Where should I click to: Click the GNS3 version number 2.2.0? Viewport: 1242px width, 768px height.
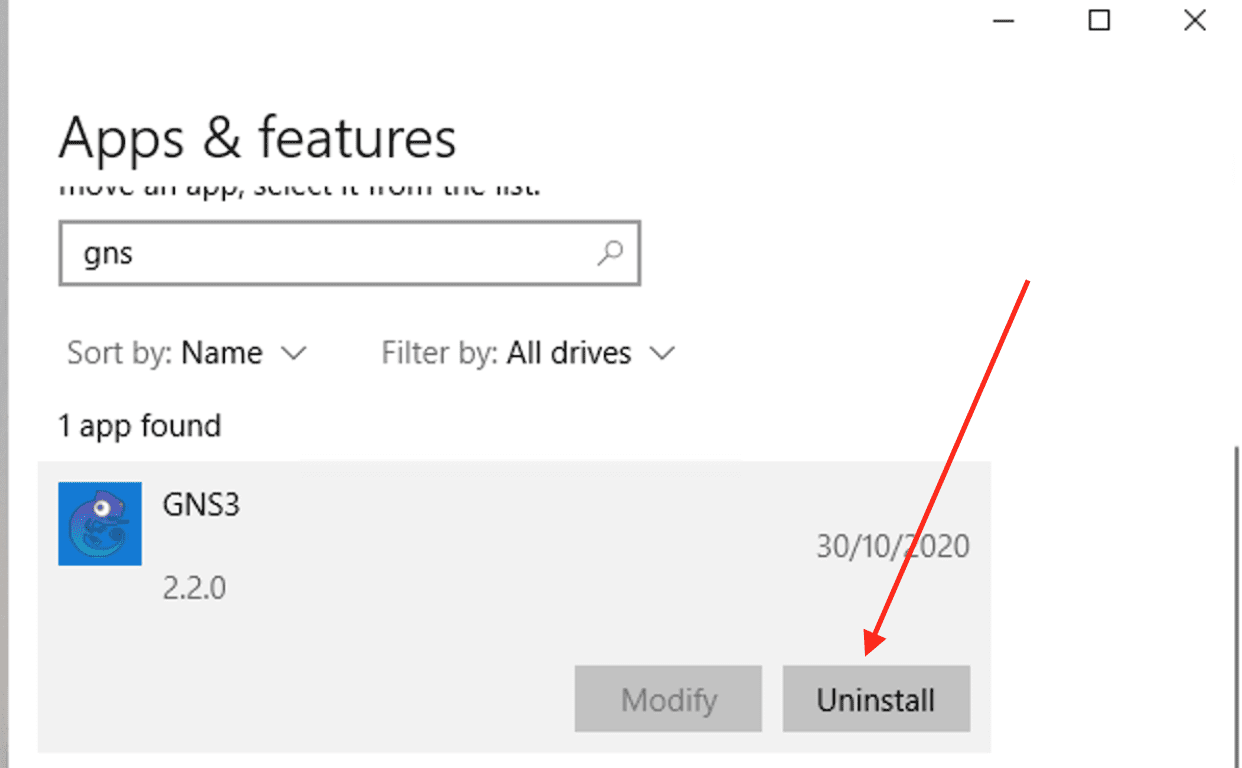tap(194, 587)
